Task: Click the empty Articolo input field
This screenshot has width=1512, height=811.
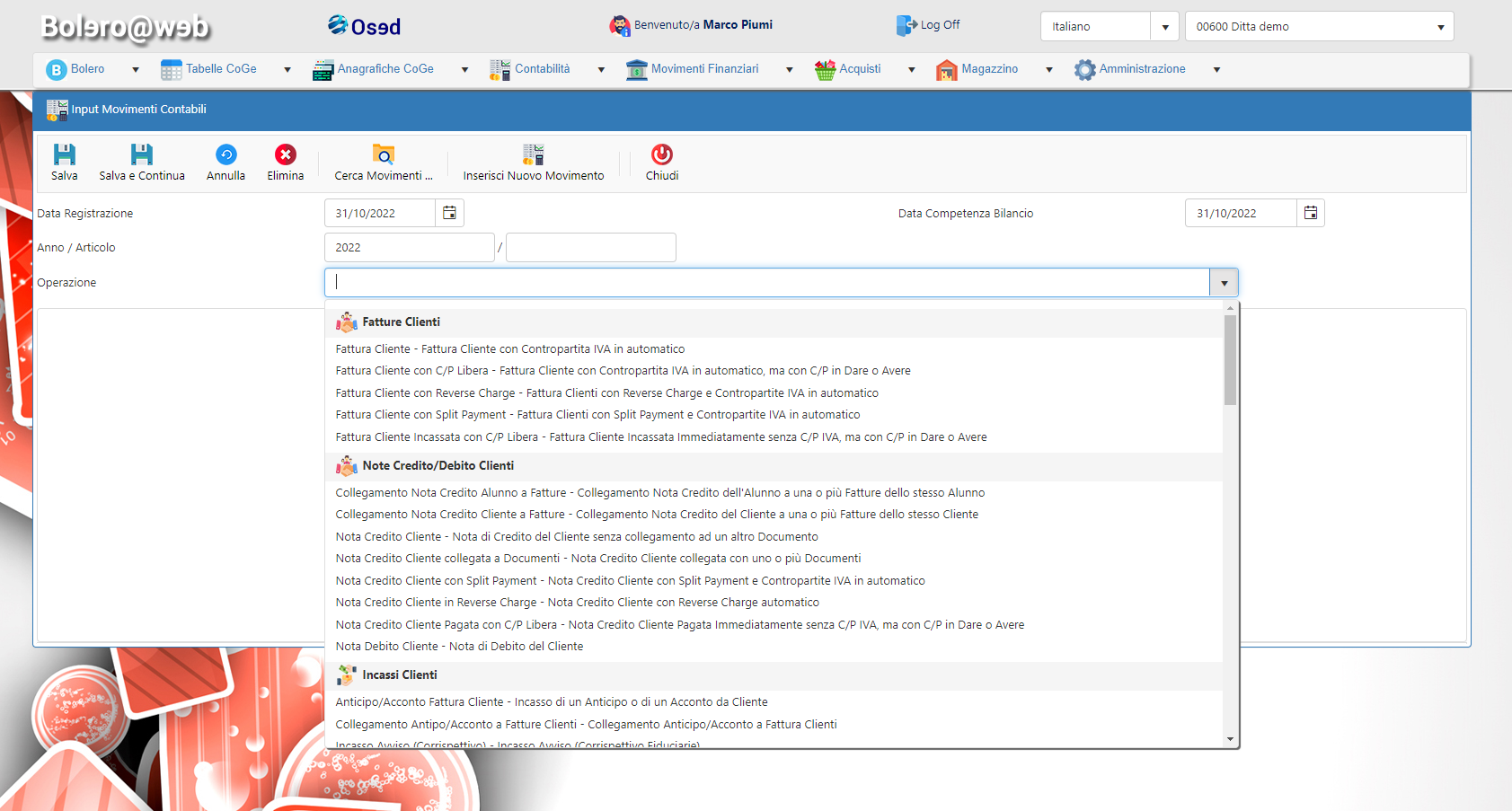Action: [591, 248]
